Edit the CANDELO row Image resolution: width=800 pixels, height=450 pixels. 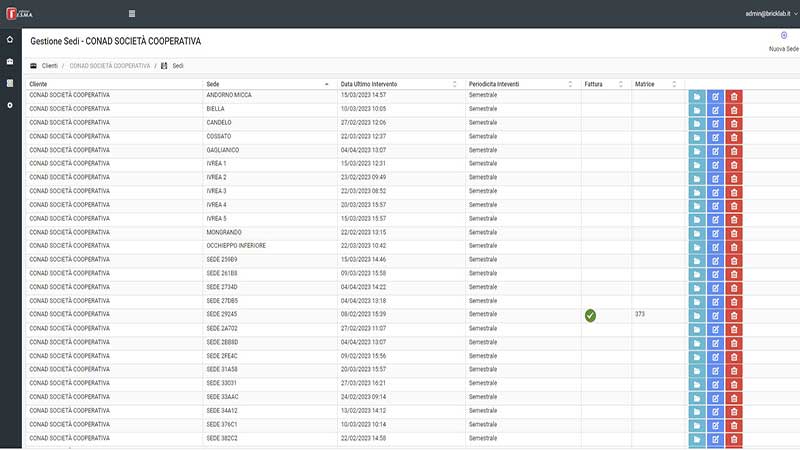click(715, 124)
